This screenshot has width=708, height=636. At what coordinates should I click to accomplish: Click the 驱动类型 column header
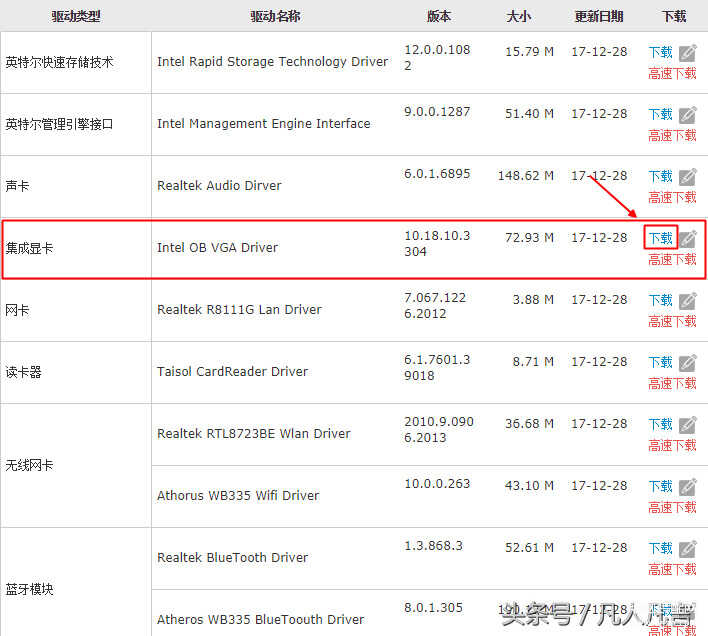coord(76,16)
